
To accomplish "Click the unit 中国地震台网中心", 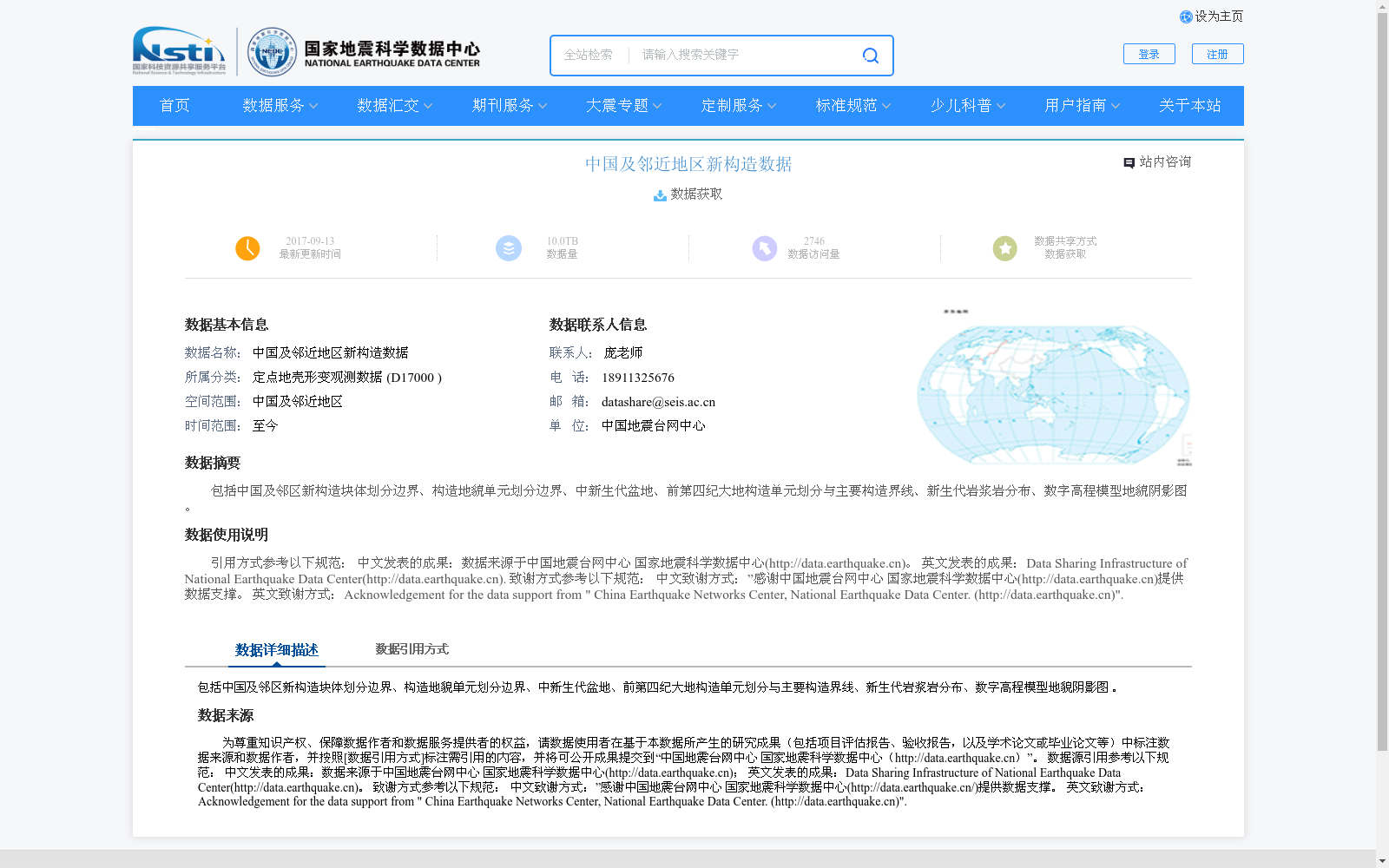I will [x=653, y=426].
